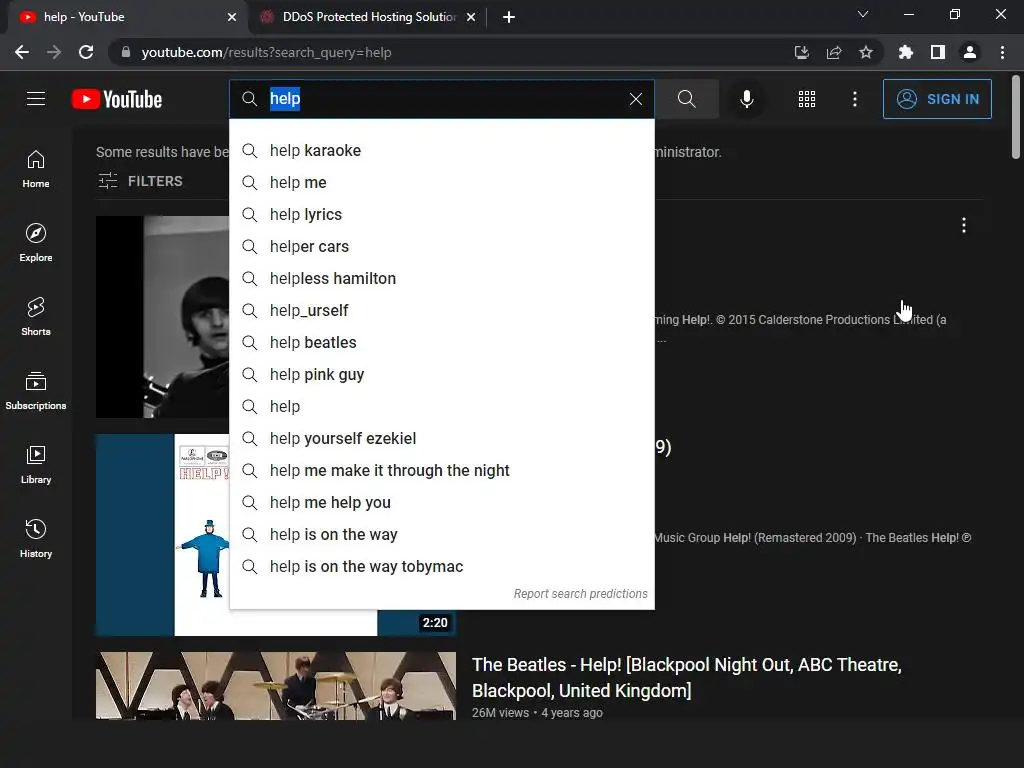The image size is (1024, 768).
Task: View site info via the lock icon
Action: [x=126, y=52]
